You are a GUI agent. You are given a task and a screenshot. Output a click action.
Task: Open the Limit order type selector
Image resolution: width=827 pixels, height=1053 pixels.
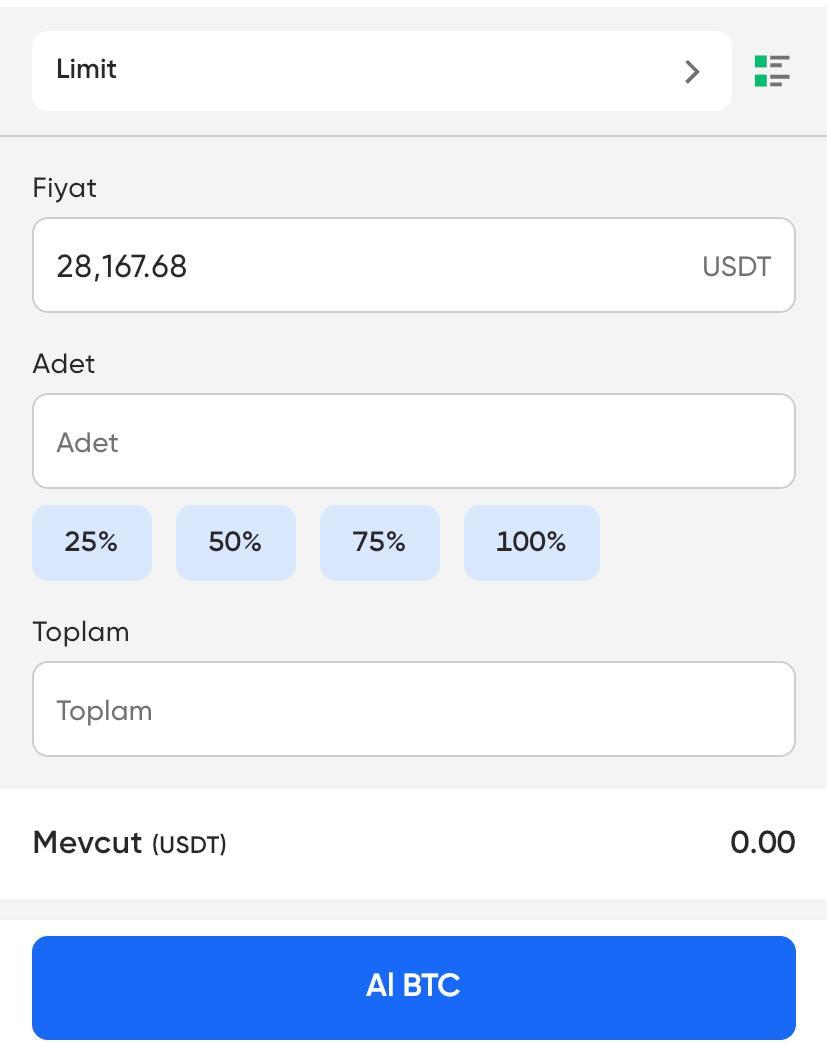[381, 71]
